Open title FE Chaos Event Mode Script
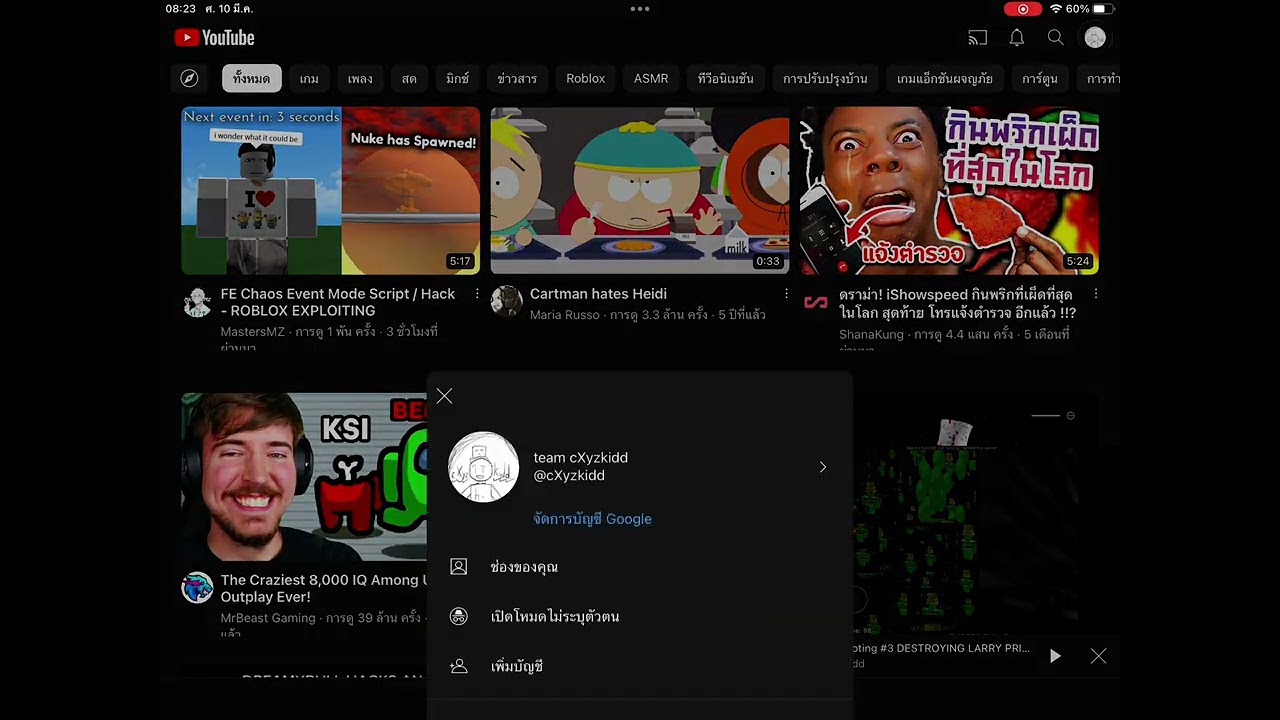 338,302
